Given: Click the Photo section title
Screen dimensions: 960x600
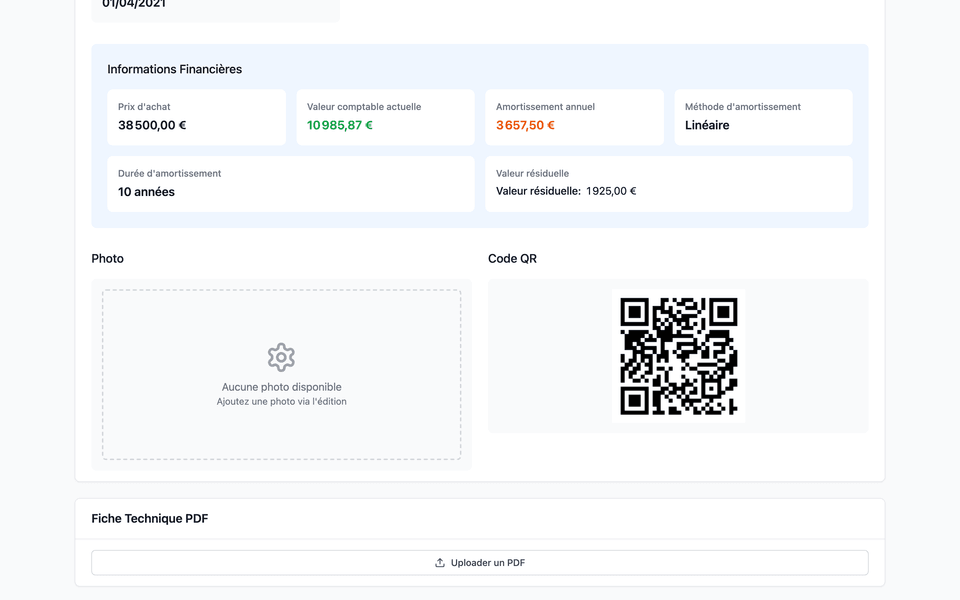Looking at the screenshot, I should (x=108, y=258).
